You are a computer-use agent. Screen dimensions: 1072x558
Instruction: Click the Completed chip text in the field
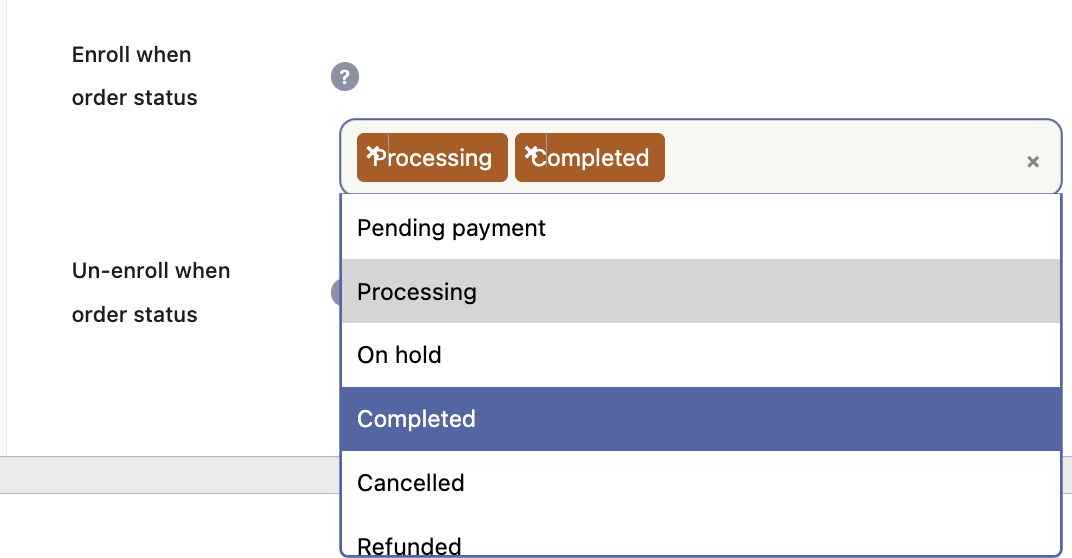(590, 158)
